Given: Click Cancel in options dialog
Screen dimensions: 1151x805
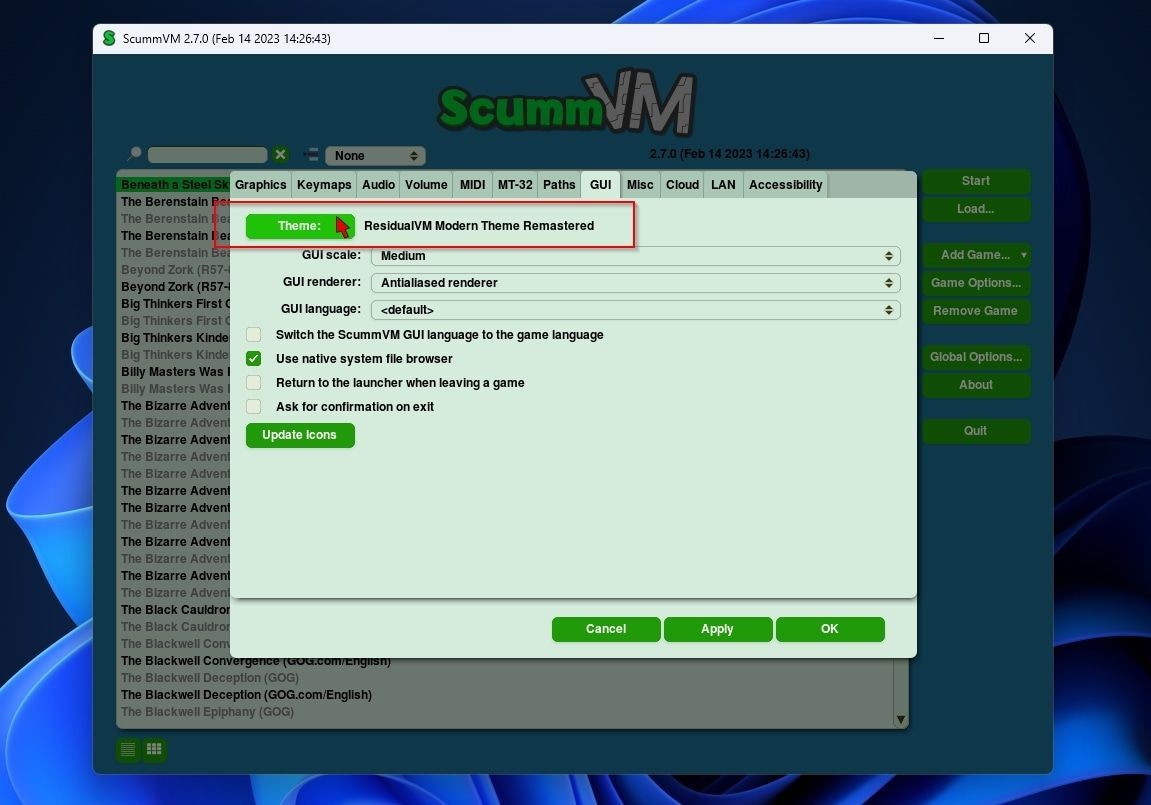Looking at the screenshot, I should (606, 629).
